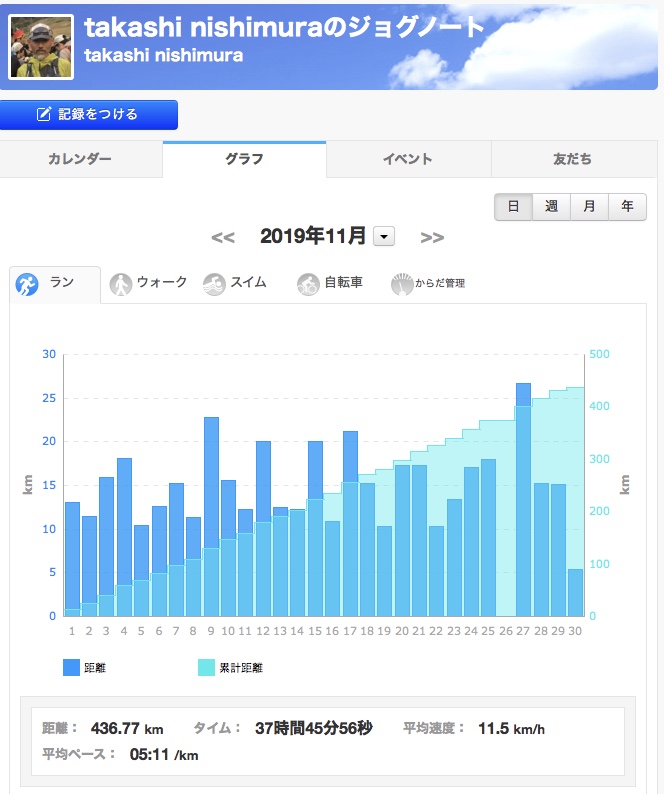Viewport: 664px width, 794px height.
Task: Open the 友だち tab
Action: point(572,159)
